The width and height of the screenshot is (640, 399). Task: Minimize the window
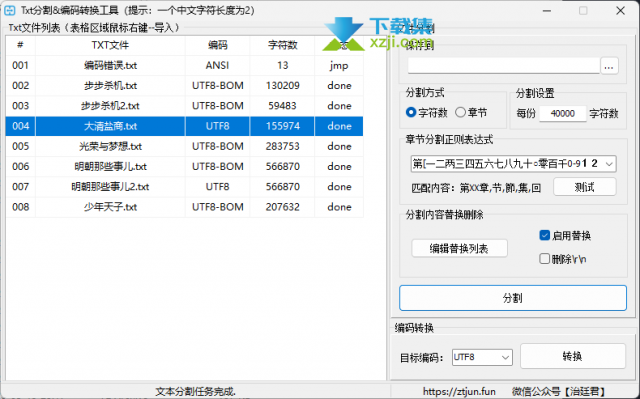click(x=547, y=11)
